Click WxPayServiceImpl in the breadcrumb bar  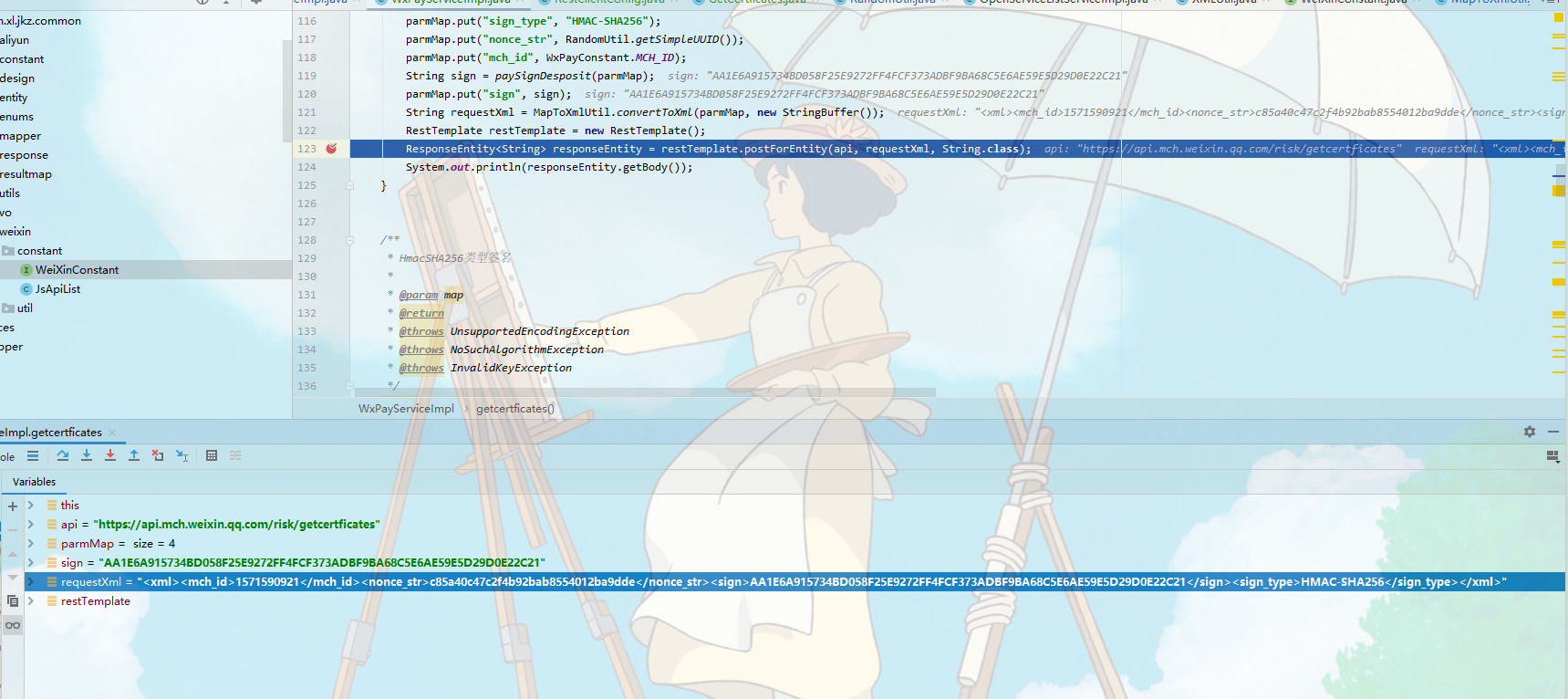(x=406, y=409)
